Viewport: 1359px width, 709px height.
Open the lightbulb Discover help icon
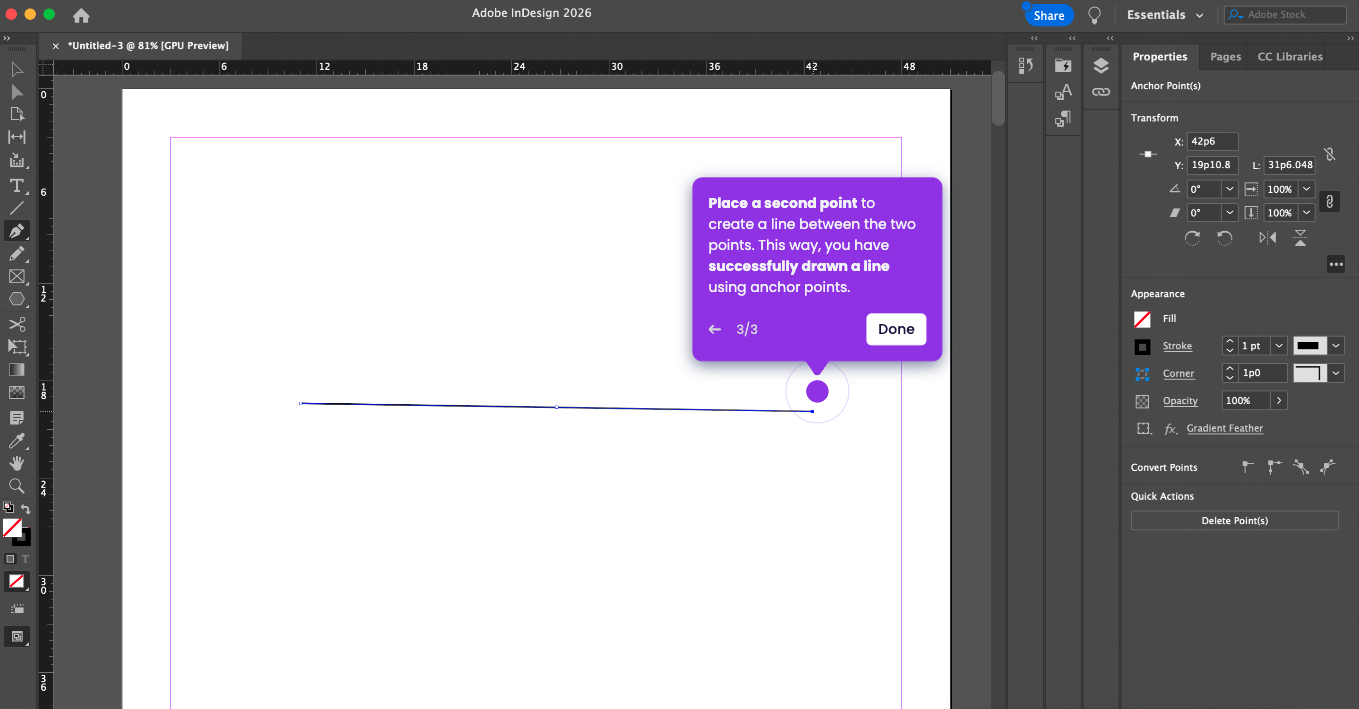pyautogui.click(x=1095, y=15)
